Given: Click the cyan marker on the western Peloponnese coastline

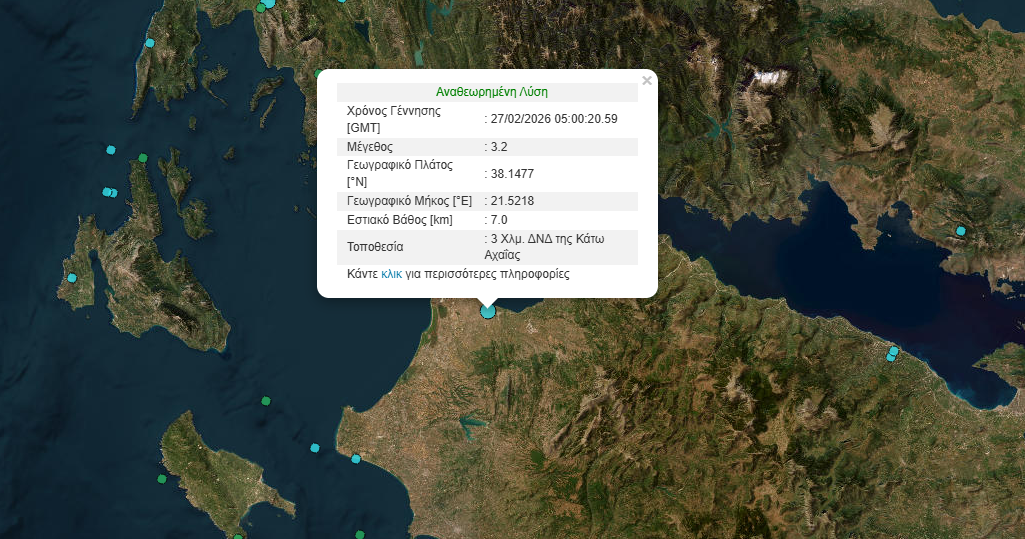Looking at the screenshot, I should pyautogui.click(x=356, y=459).
